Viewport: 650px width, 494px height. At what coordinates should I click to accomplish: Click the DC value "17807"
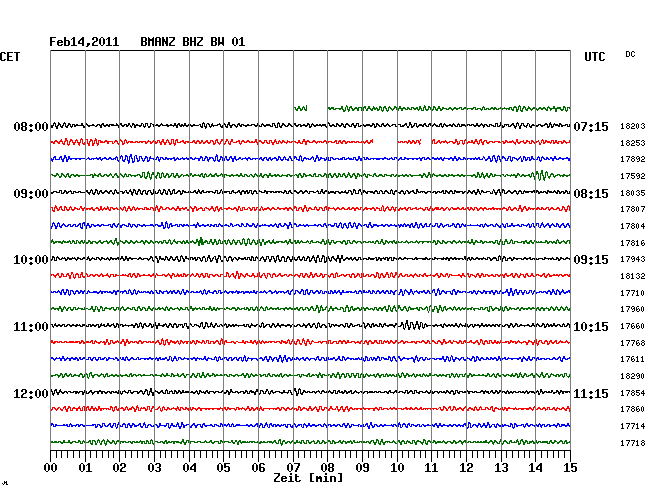tap(633, 209)
